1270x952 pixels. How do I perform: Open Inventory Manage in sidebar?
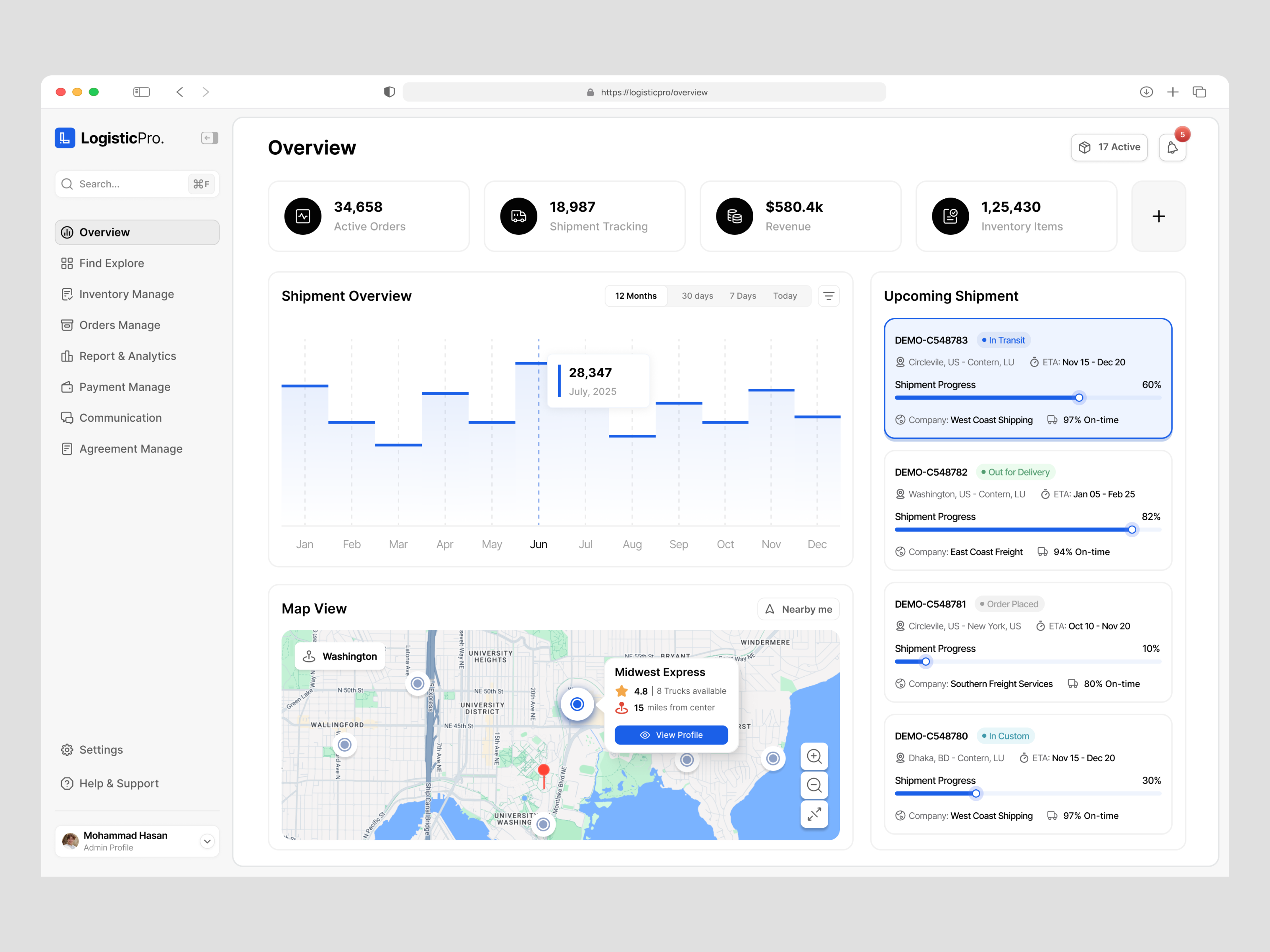click(126, 294)
